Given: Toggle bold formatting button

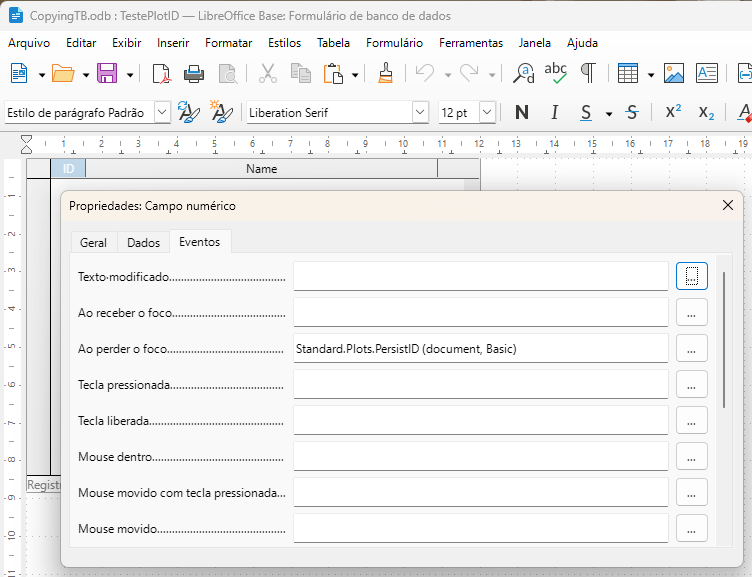Looking at the screenshot, I should (521, 112).
